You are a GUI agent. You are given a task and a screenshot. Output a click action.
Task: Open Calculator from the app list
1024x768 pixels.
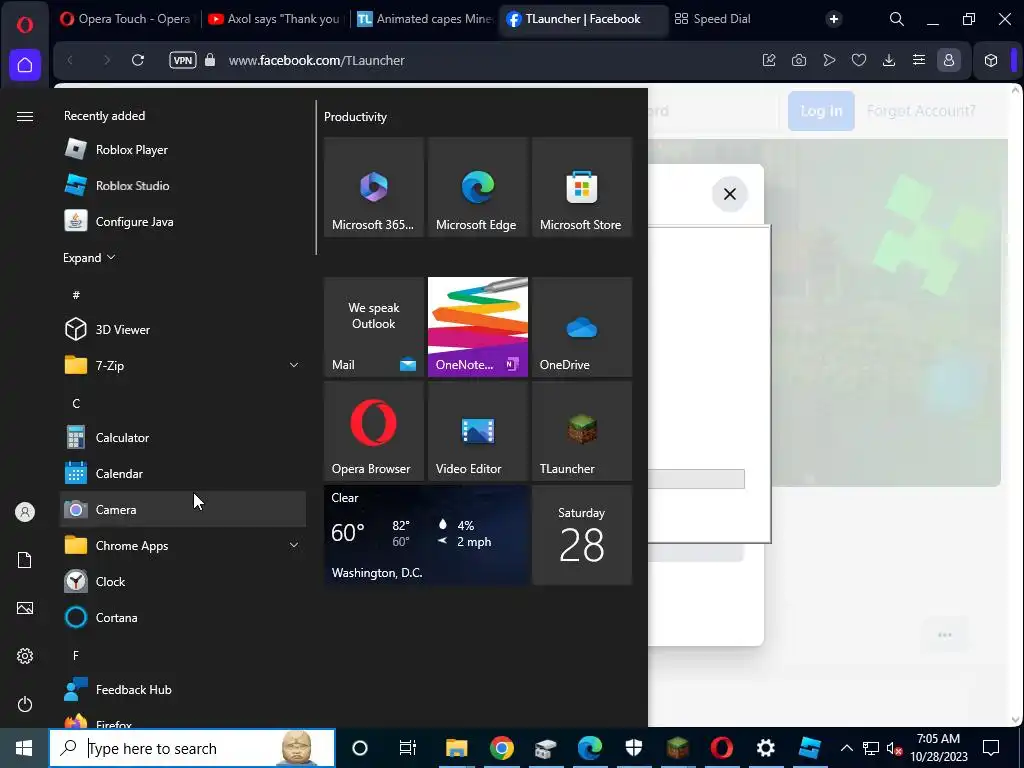point(182,438)
